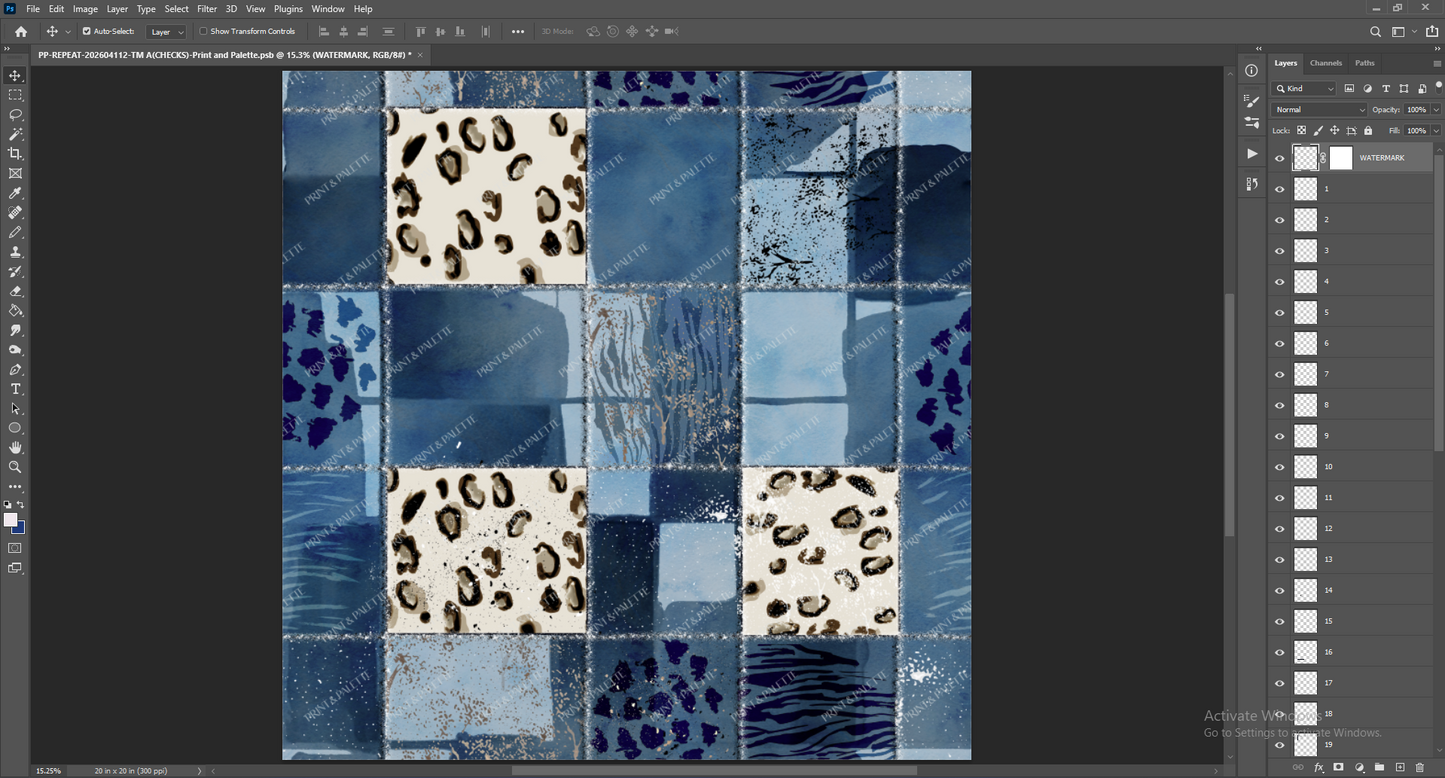Lock layer position with the move-arrows button
1445x778 pixels.
pyautogui.click(x=1335, y=131)
